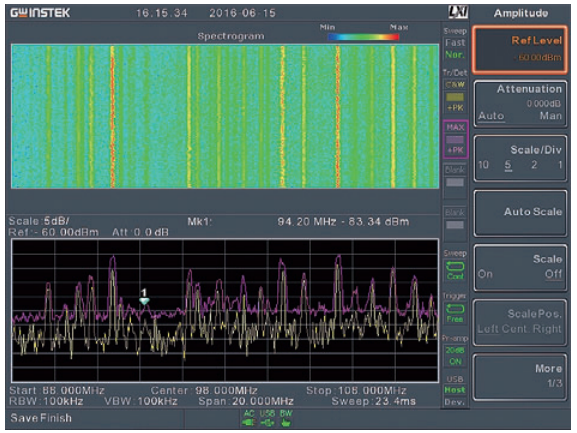Click the Att 0.0 dB readout
This screenshot has width=577, height=433.
click(140, 232)
